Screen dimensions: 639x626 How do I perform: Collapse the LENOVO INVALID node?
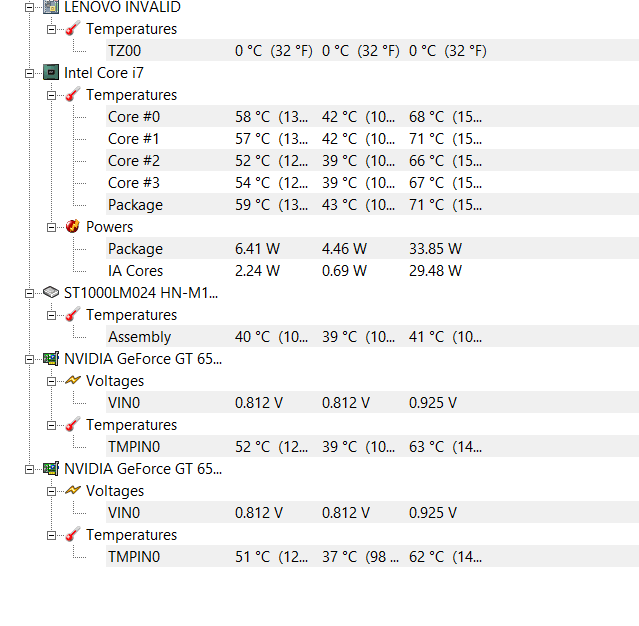pos(29,7)
